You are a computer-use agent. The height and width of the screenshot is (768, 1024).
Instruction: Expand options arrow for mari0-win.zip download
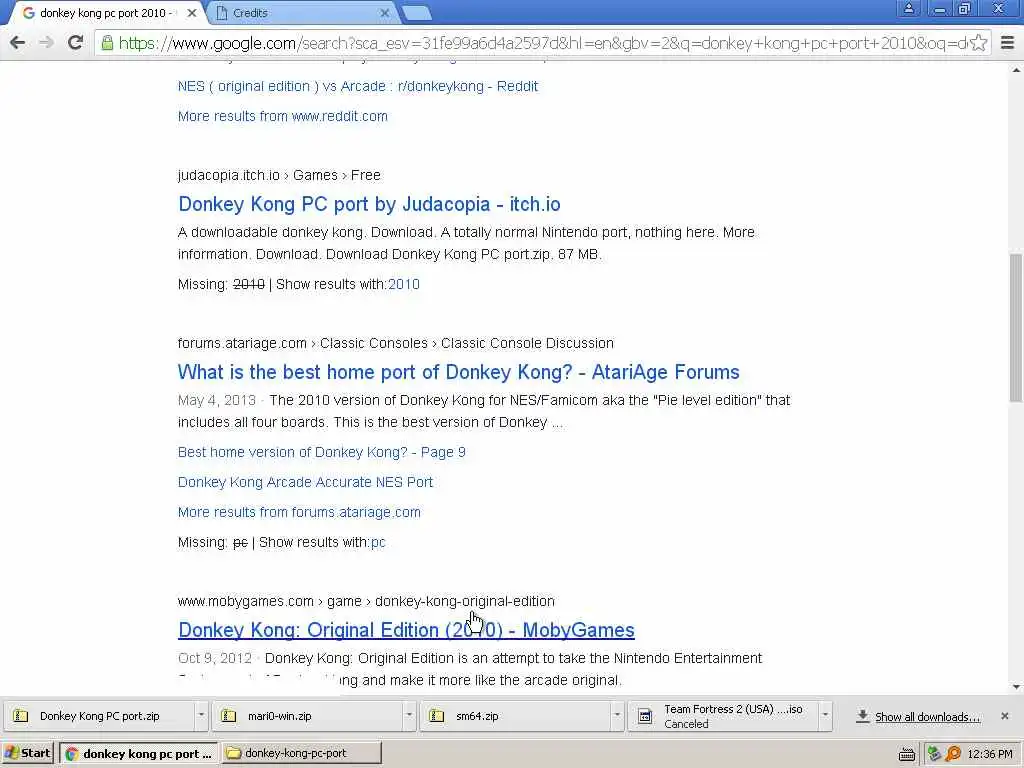(409, 716)
